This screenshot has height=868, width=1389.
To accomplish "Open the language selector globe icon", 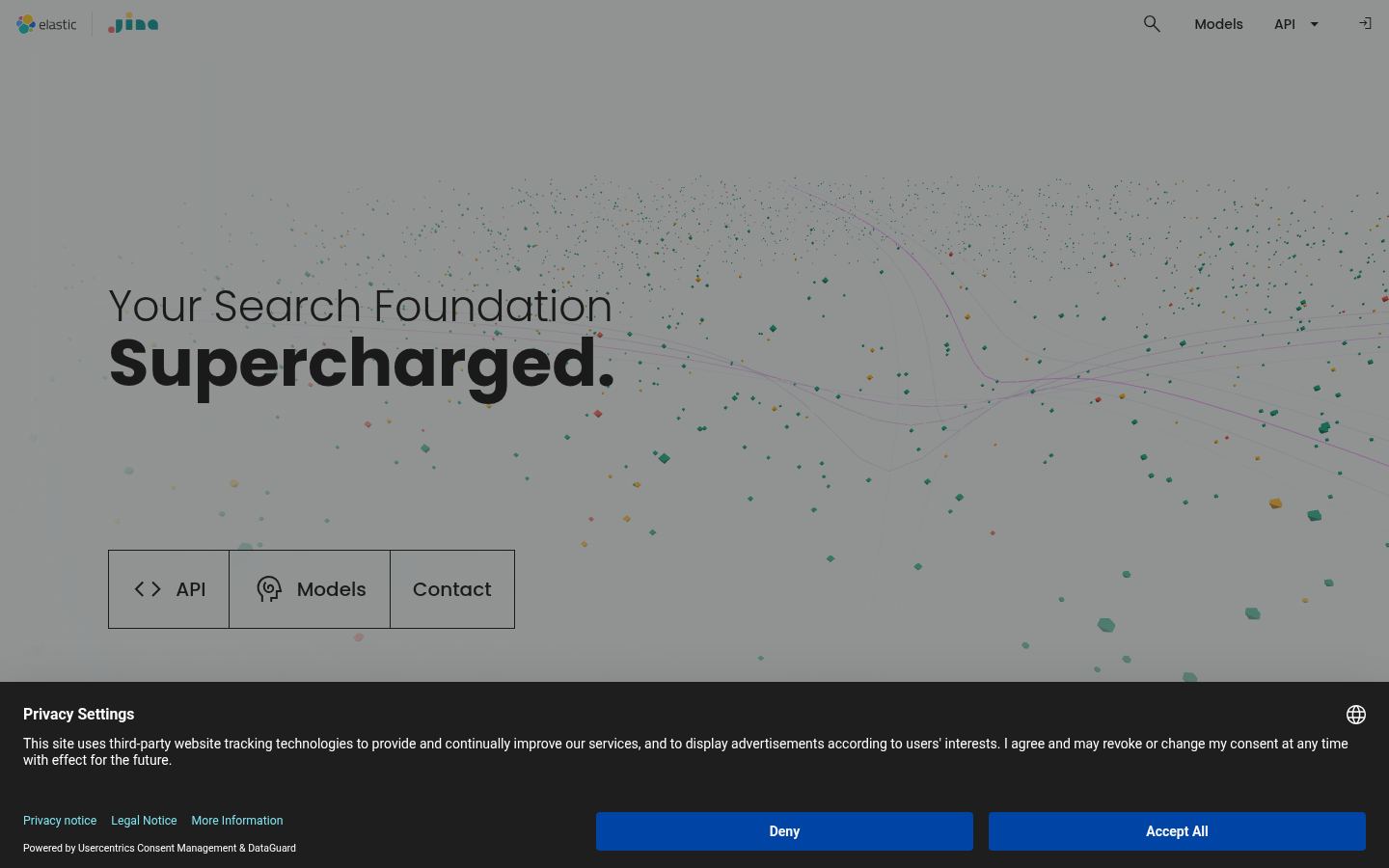I will [1356, 715].
